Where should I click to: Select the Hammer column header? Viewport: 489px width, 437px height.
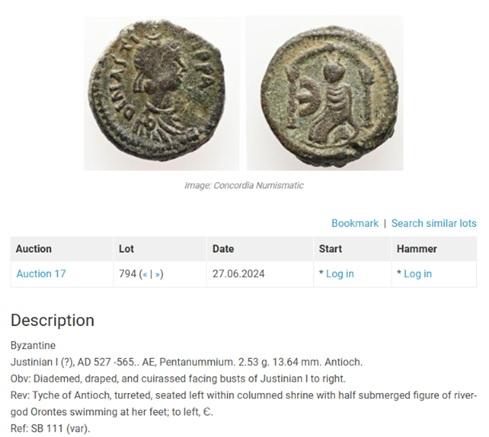tap(417, 249)
